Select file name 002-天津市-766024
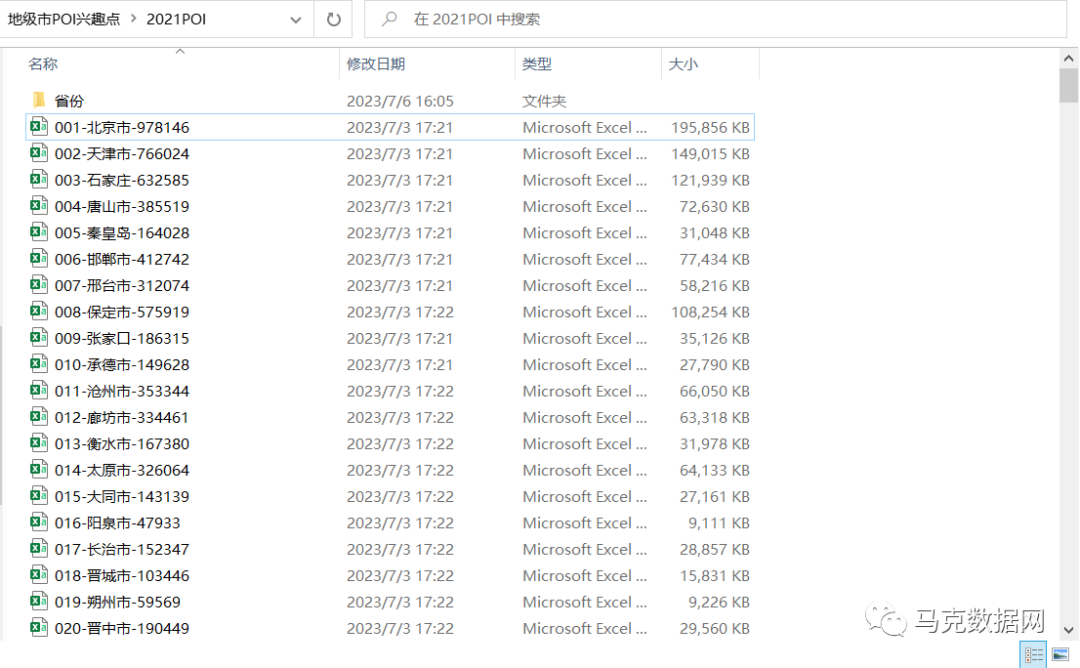Screen dimensions: 1080x668 [x=122, y=154]
